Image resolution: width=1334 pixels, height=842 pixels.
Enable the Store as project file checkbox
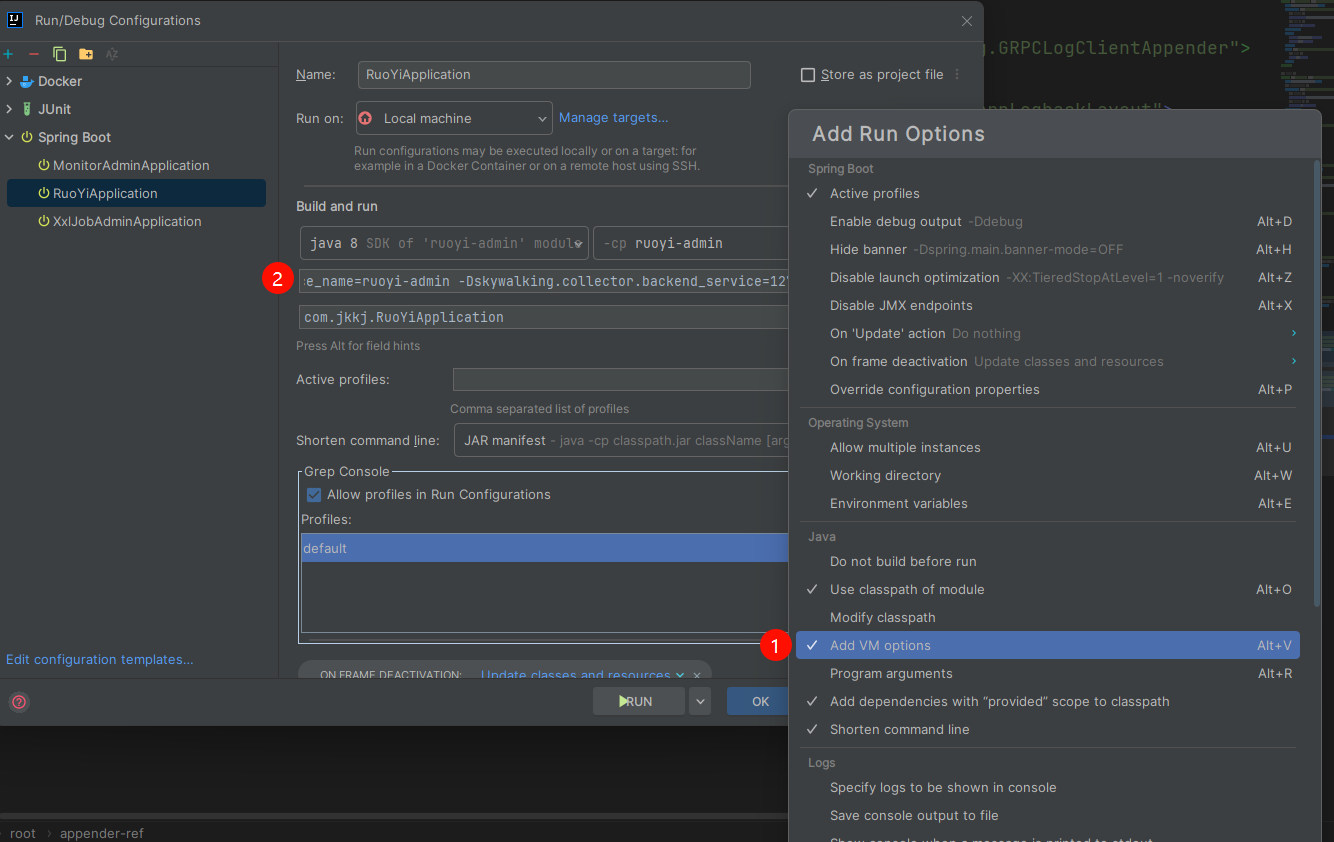808,75
